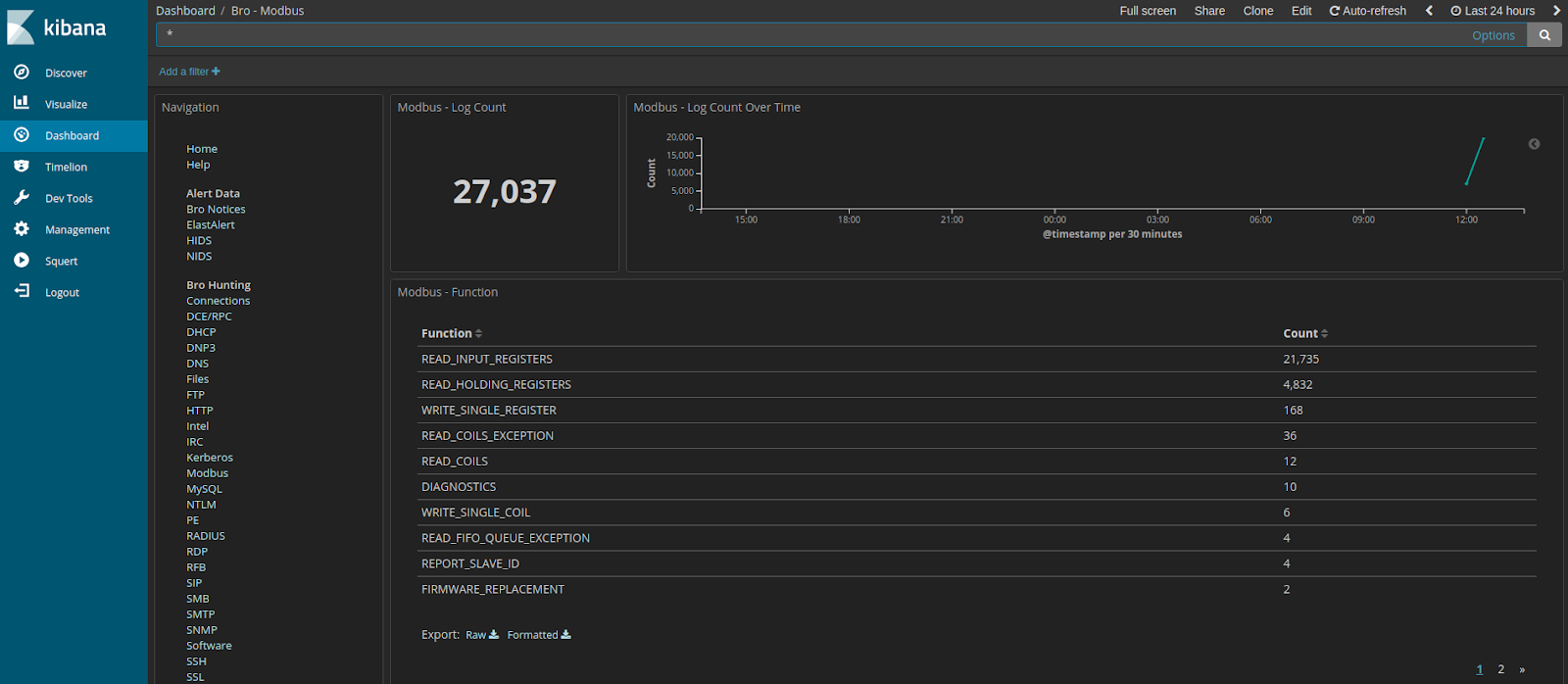Sort table by Count column
Image resolution: width=1568 pixels, height=684 pixels.
tap(1305, 333)
